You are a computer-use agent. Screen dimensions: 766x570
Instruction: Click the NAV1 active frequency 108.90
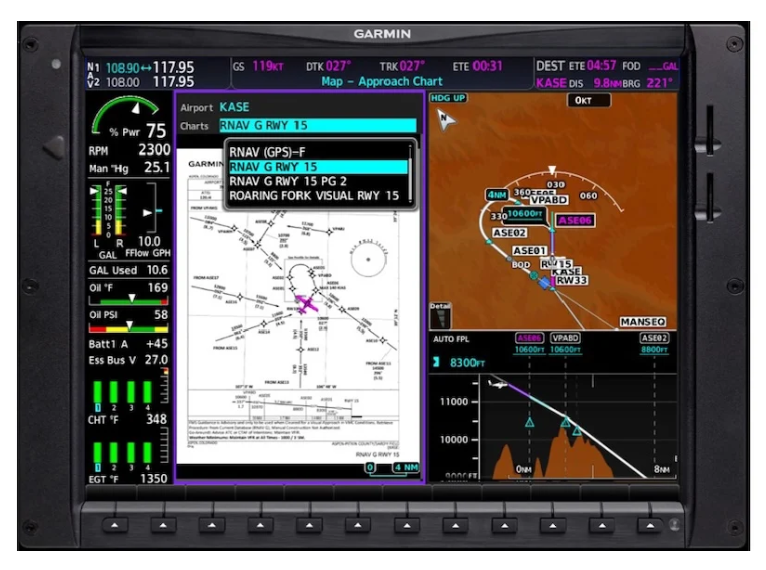pyautogui.click(x=123, y=68)
